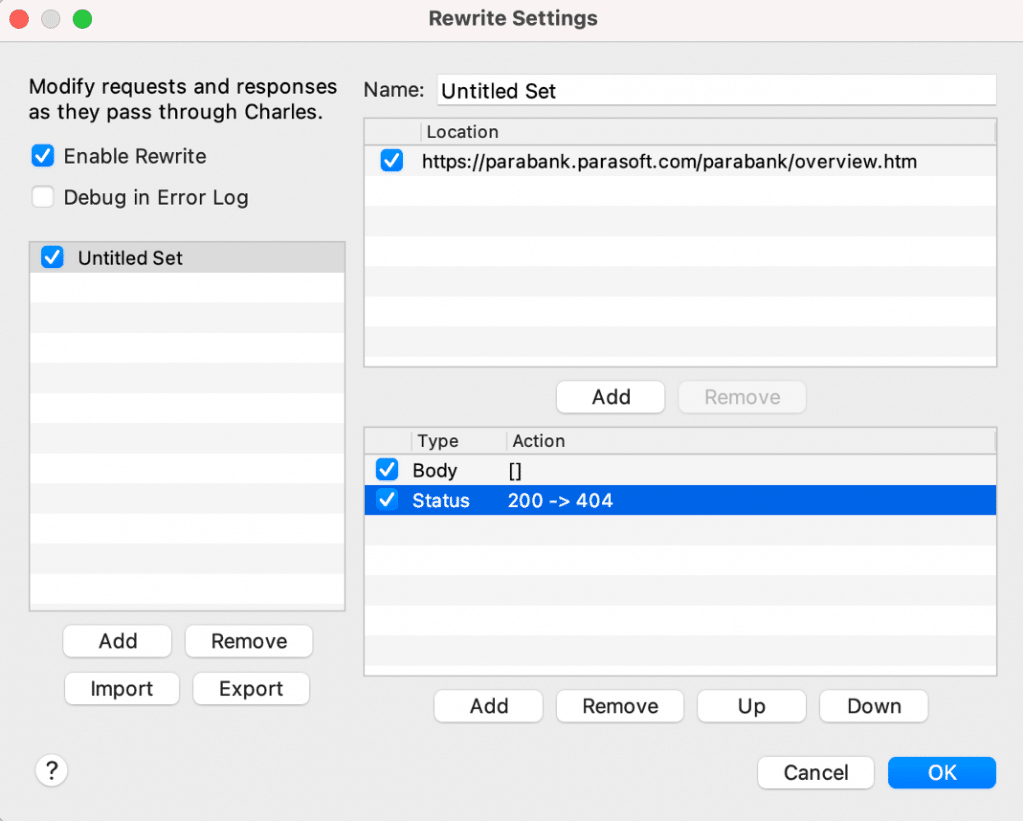Export the rewrite sets
This screenshot has width=1024, height=821.
(x=250, y=689)
